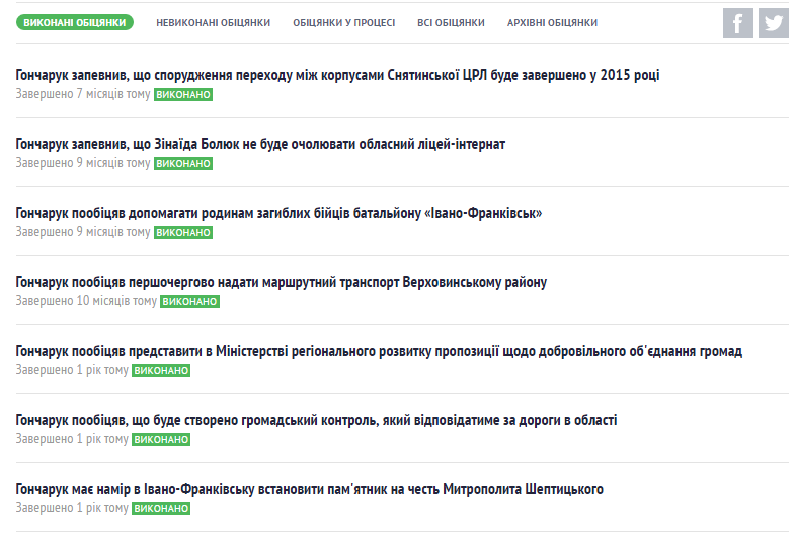Open the Обіцянки у процесі tab
795x537 pixels.
pos(344,22)
